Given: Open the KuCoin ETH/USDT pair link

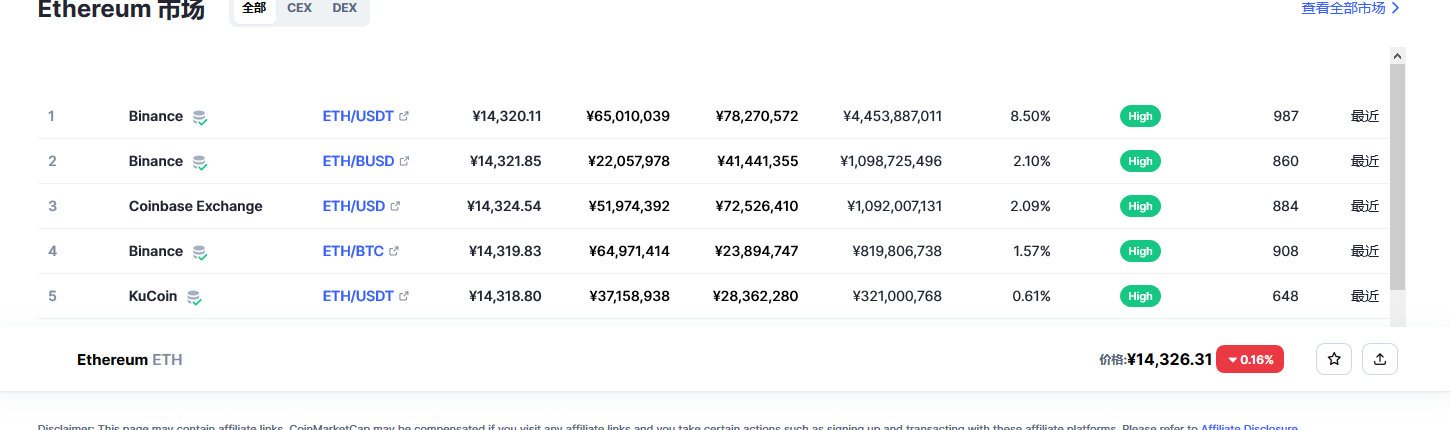Looking at the screenshot, I should (358, 296).
